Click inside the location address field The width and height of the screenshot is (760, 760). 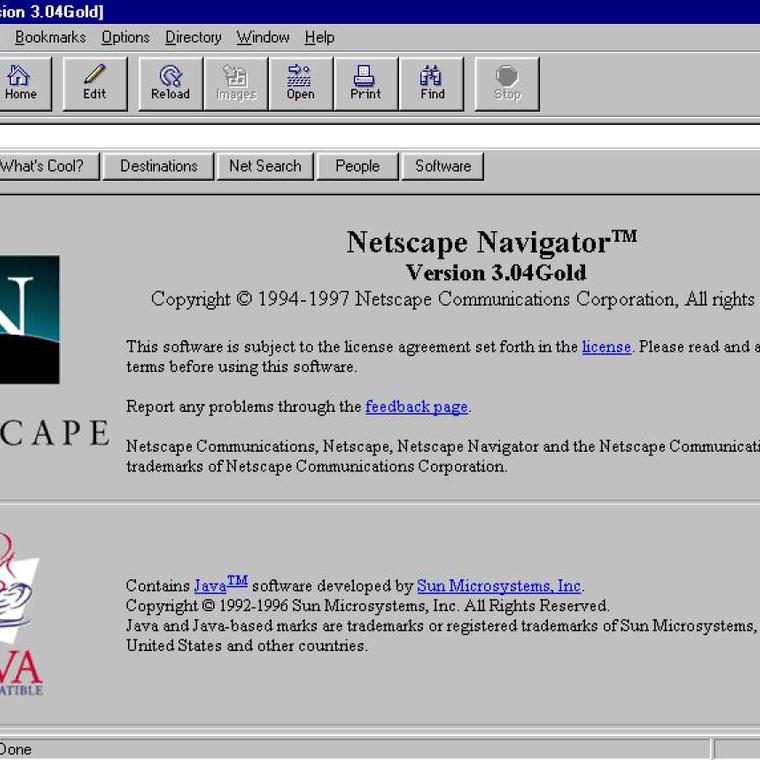click(380, 135)
